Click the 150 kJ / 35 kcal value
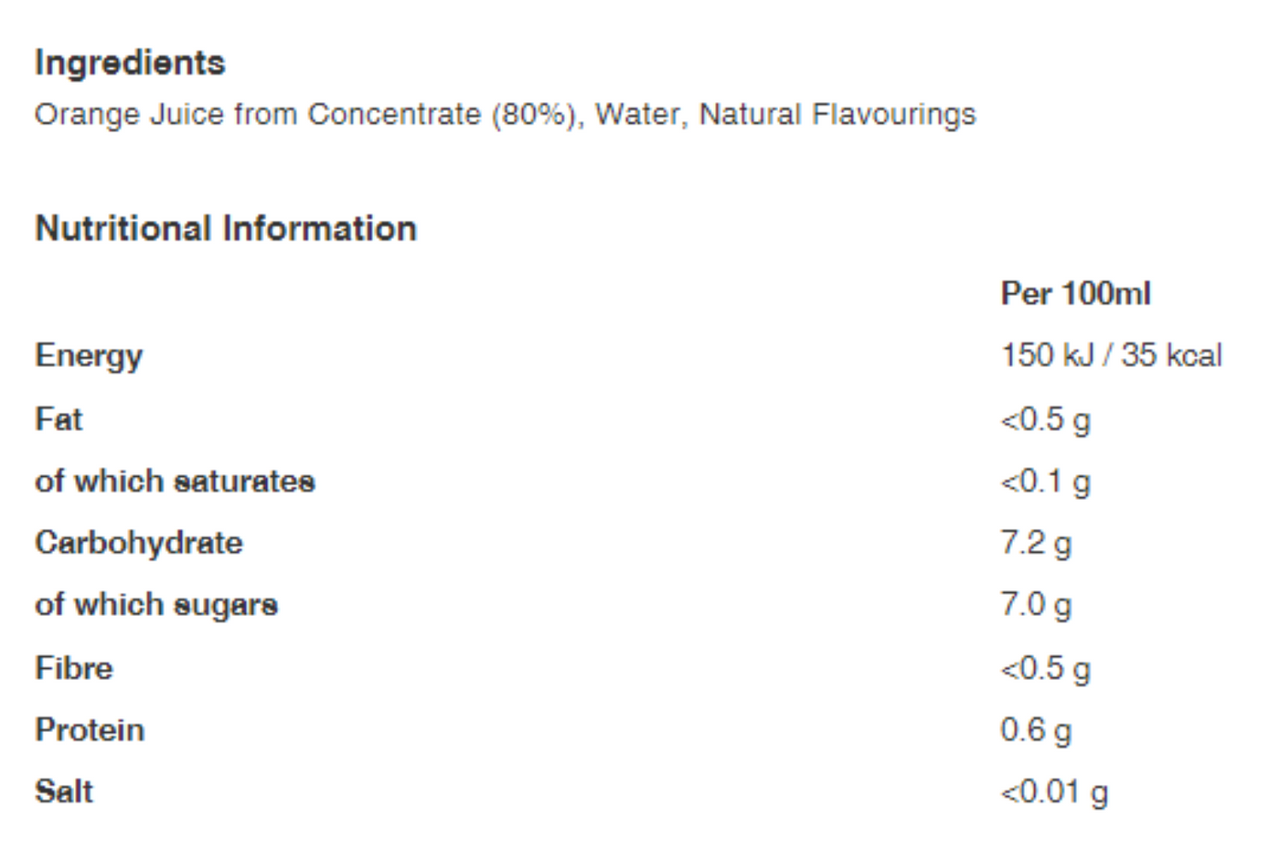 pos(1111,356)
